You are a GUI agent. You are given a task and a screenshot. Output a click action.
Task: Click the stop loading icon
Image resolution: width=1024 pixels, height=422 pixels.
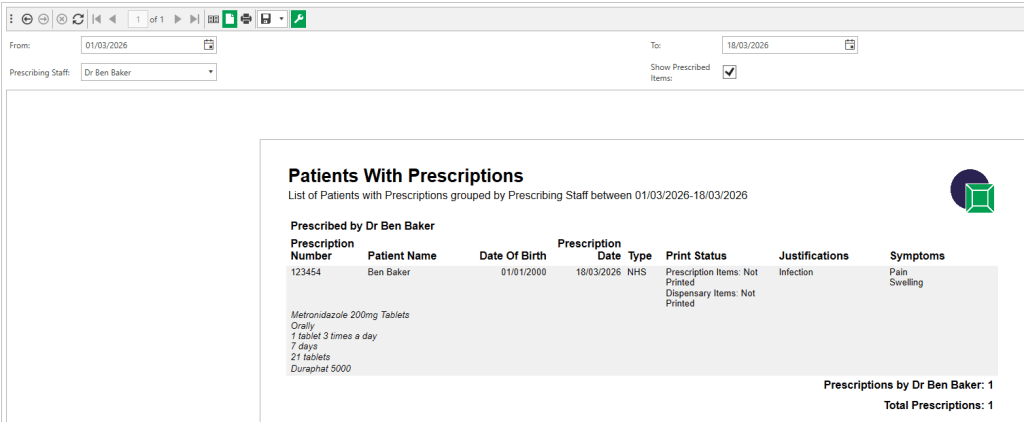[x=62, y=19]
